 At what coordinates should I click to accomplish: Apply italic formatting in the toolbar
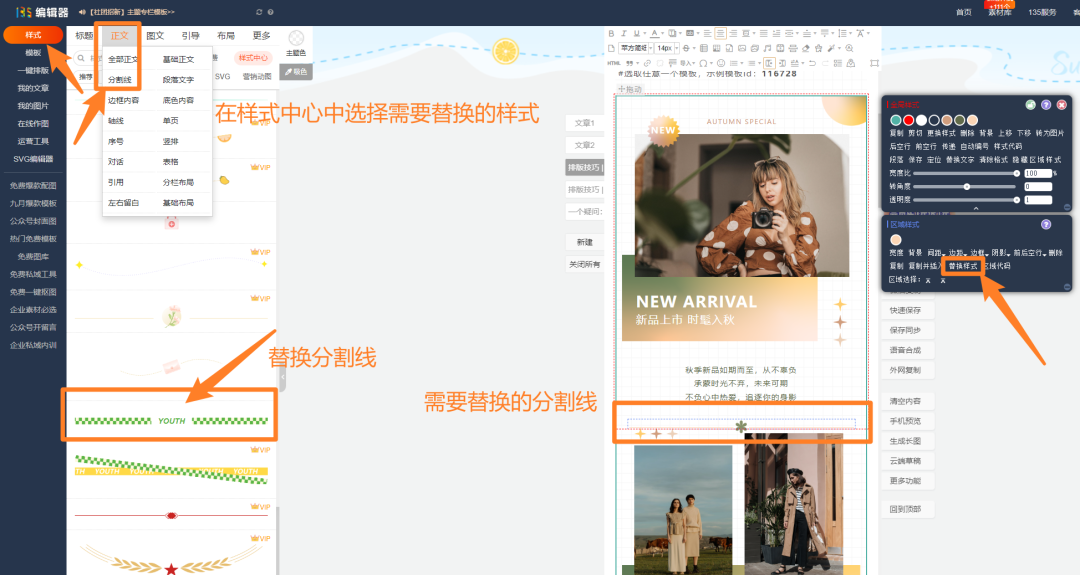pyautogui.click(x=623, y=33)
